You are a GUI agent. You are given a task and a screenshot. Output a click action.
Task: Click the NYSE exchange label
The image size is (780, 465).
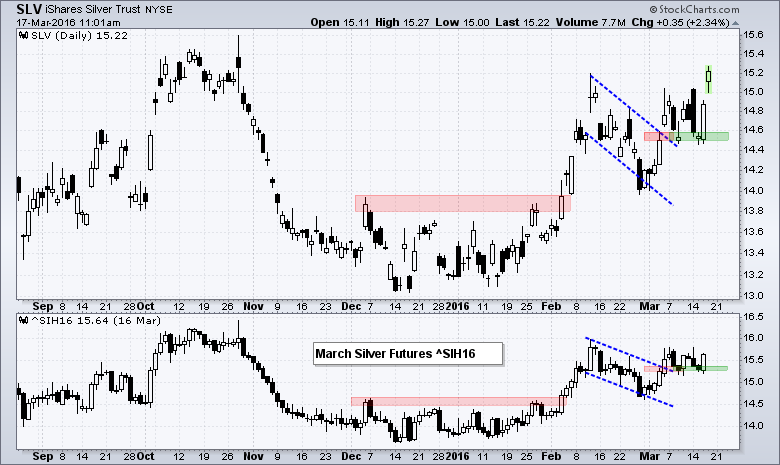(159, 10)
